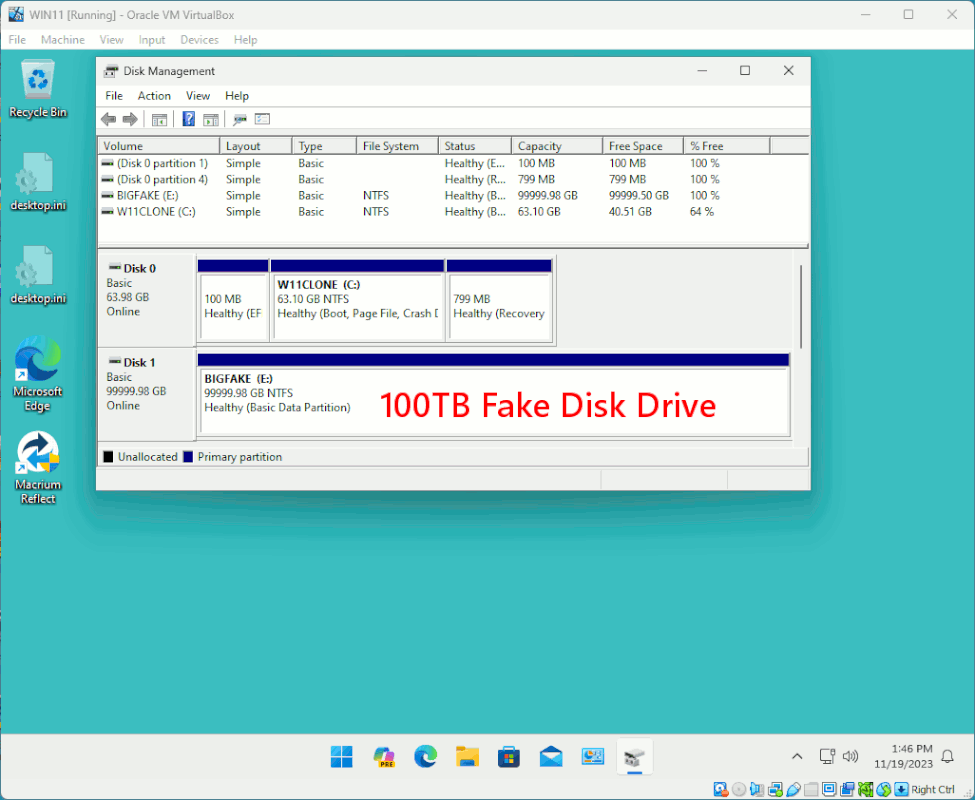This screenshot has width=975, height=800.
Task: Click VirtualBox optical disk status icon
Action: pos(739,789)
